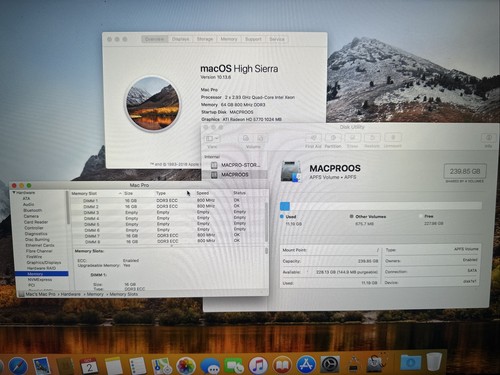Click Partition in Disk Utility toolbar
Viewport: 500px width, 375px height.
(x=333, y=140)
